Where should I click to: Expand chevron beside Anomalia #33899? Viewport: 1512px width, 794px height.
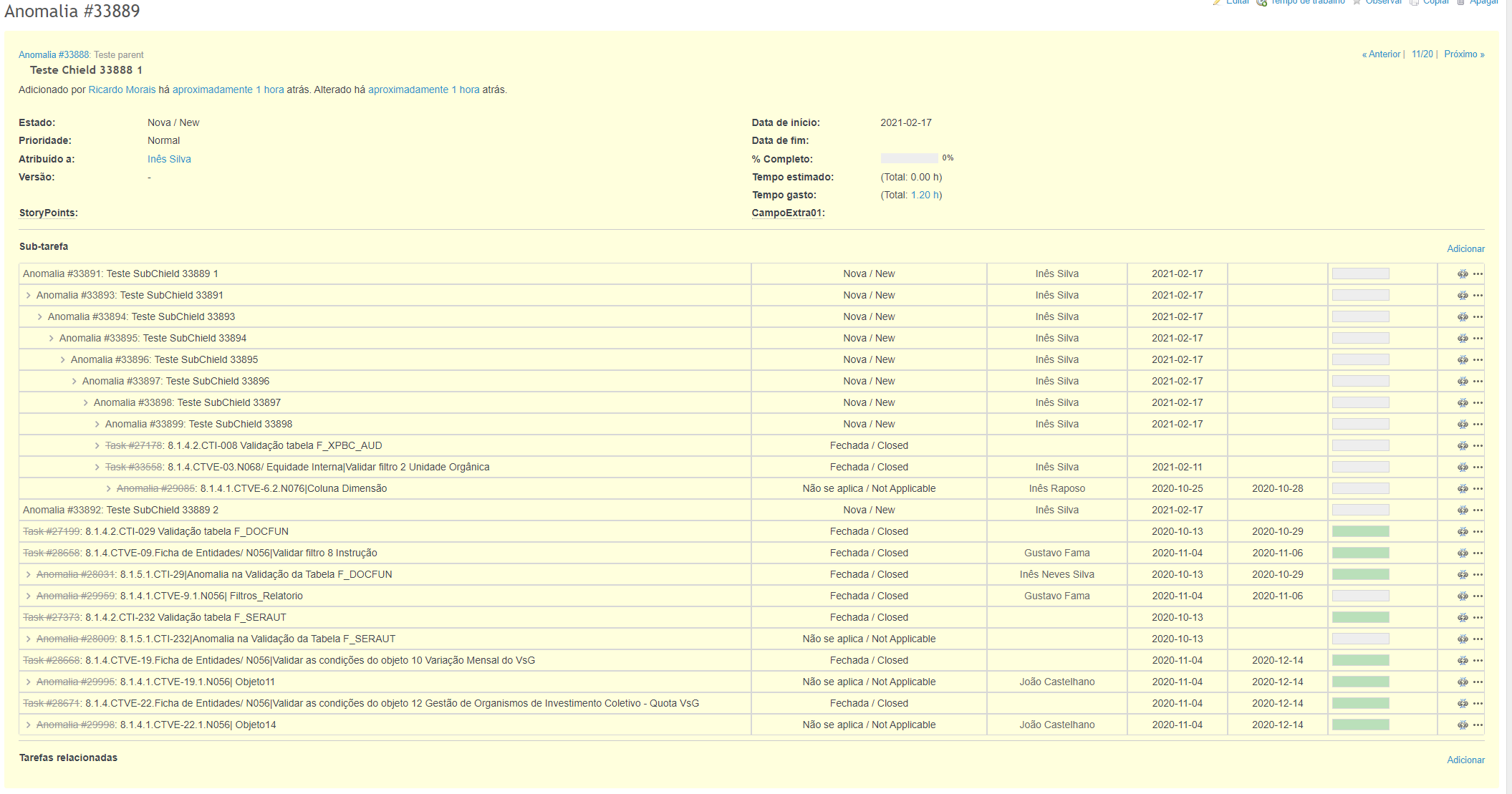pyautogui.click(x=97, y=424)
